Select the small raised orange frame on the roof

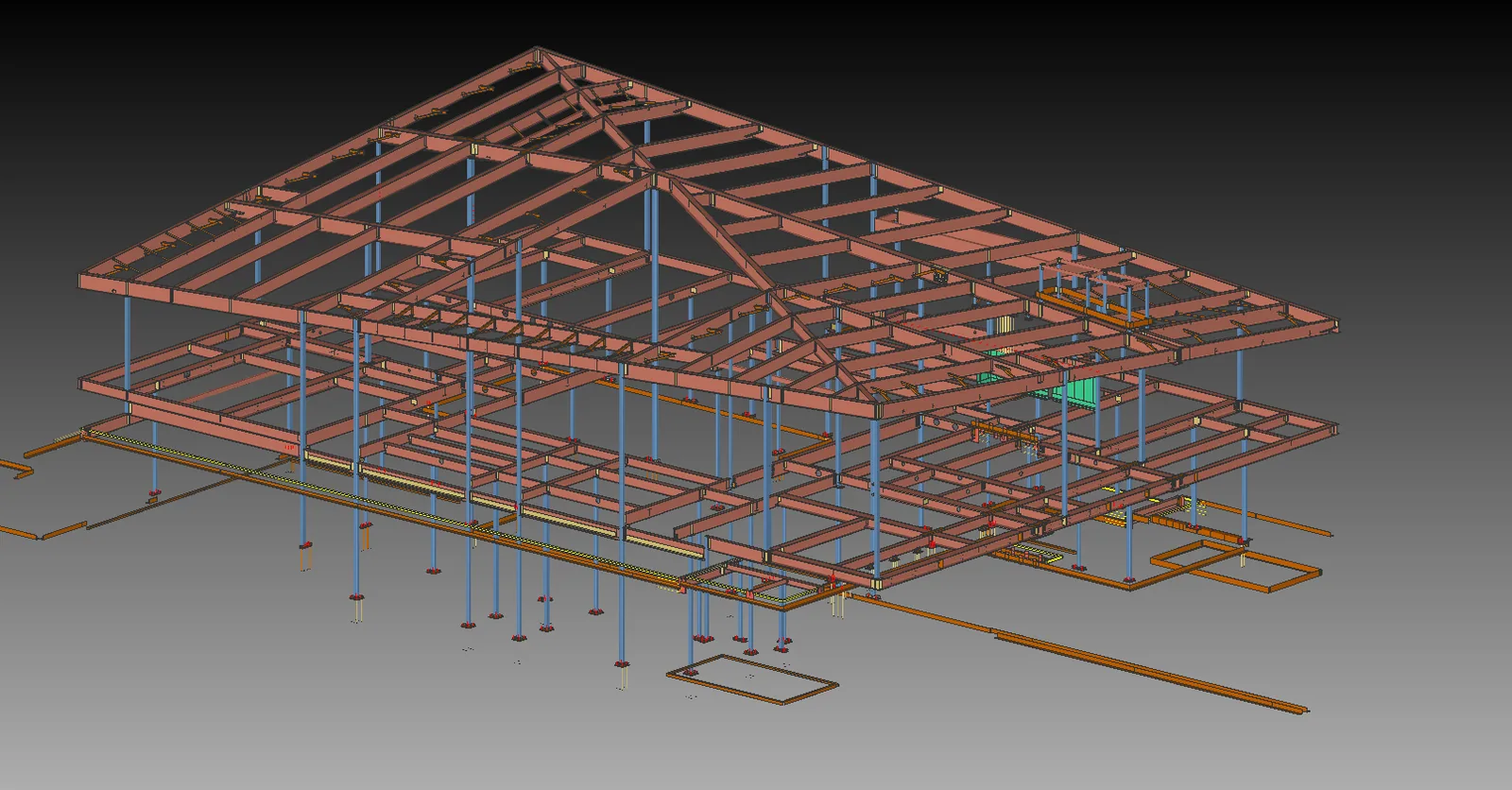(1094, 308)
